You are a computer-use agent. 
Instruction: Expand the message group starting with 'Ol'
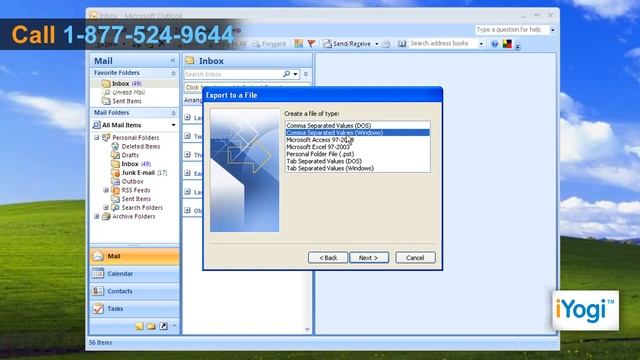[187, 210]
